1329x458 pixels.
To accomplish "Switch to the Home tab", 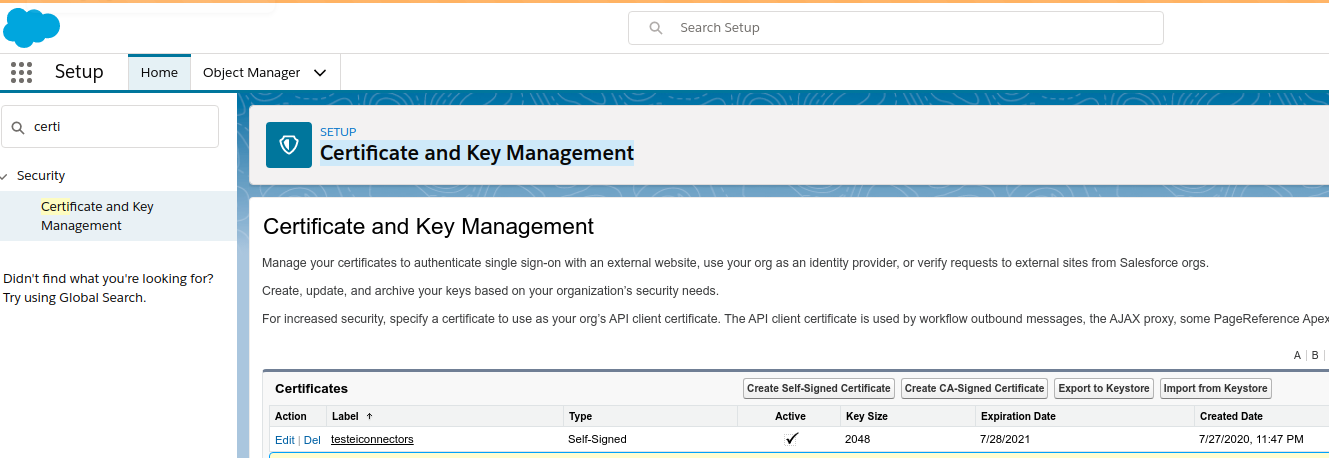I will 159,72.
